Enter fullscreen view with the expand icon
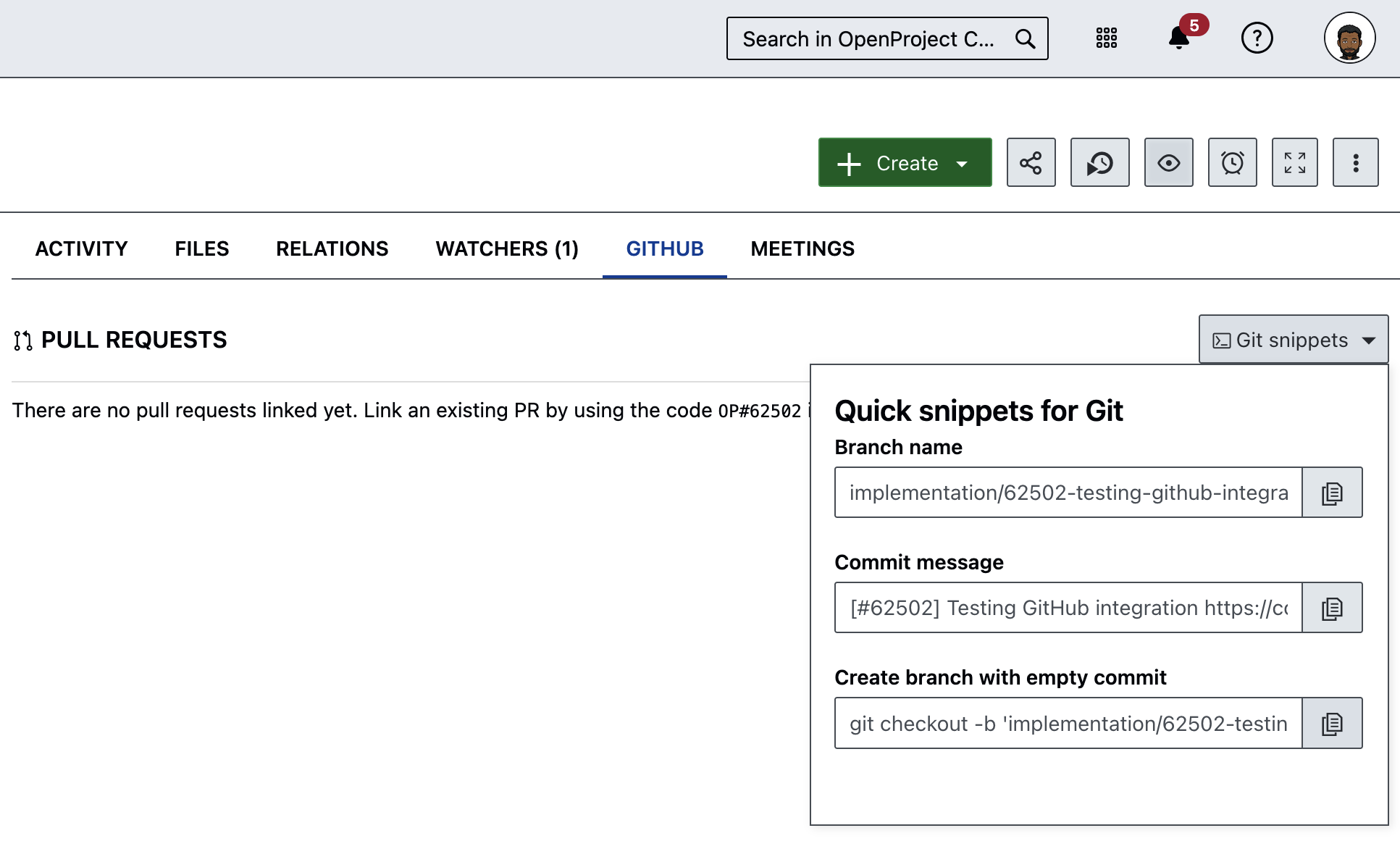The image size is (1400, 849). click(x=1294, y=163)
